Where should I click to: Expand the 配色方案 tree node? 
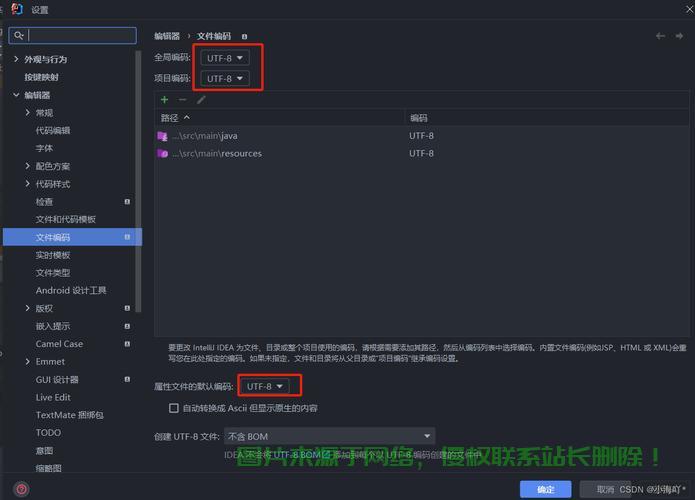click(x=28, y=166)
